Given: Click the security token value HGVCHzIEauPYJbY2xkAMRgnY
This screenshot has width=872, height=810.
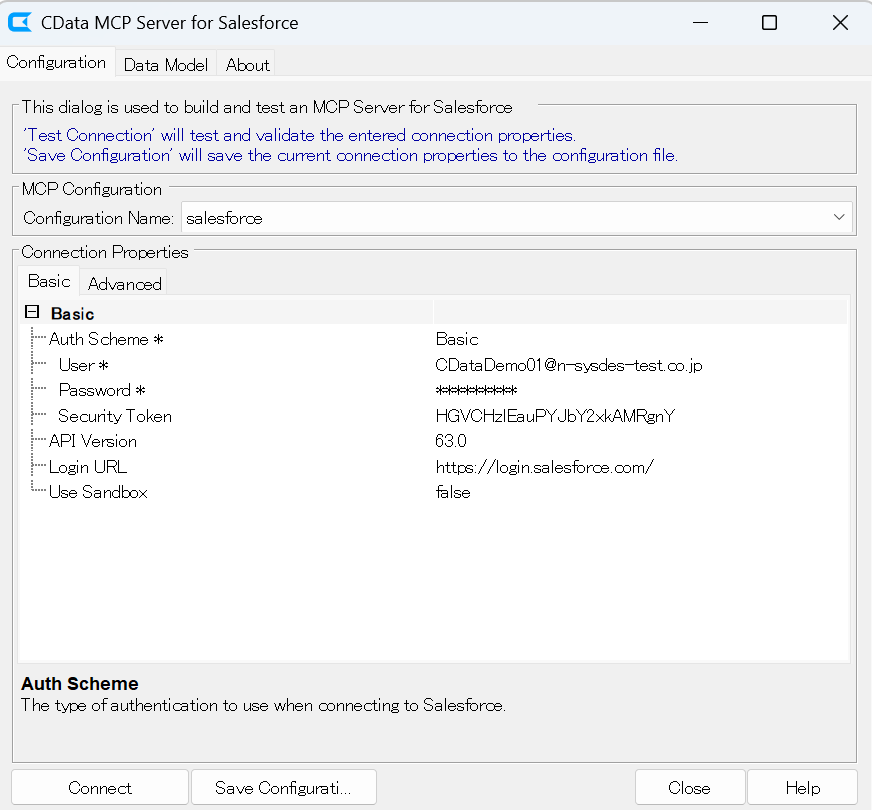Looking at the screenshot, I should [555, 416].
